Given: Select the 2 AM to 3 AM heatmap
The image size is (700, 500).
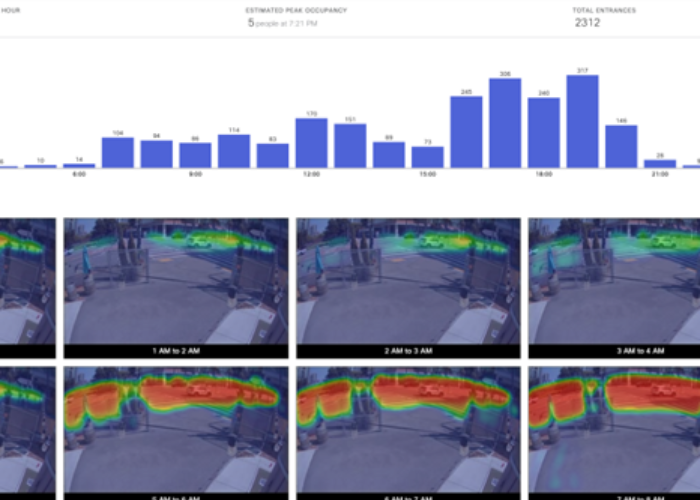Looking at the screenshot, I should 408,283.
